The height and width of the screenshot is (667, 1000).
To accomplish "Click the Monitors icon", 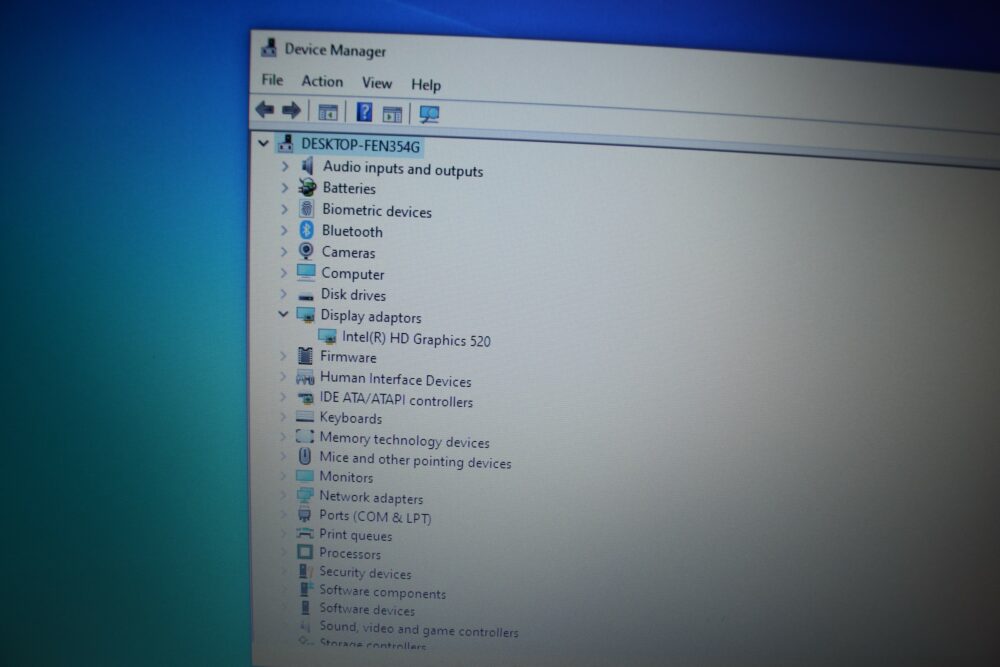I will coord(305,476).
